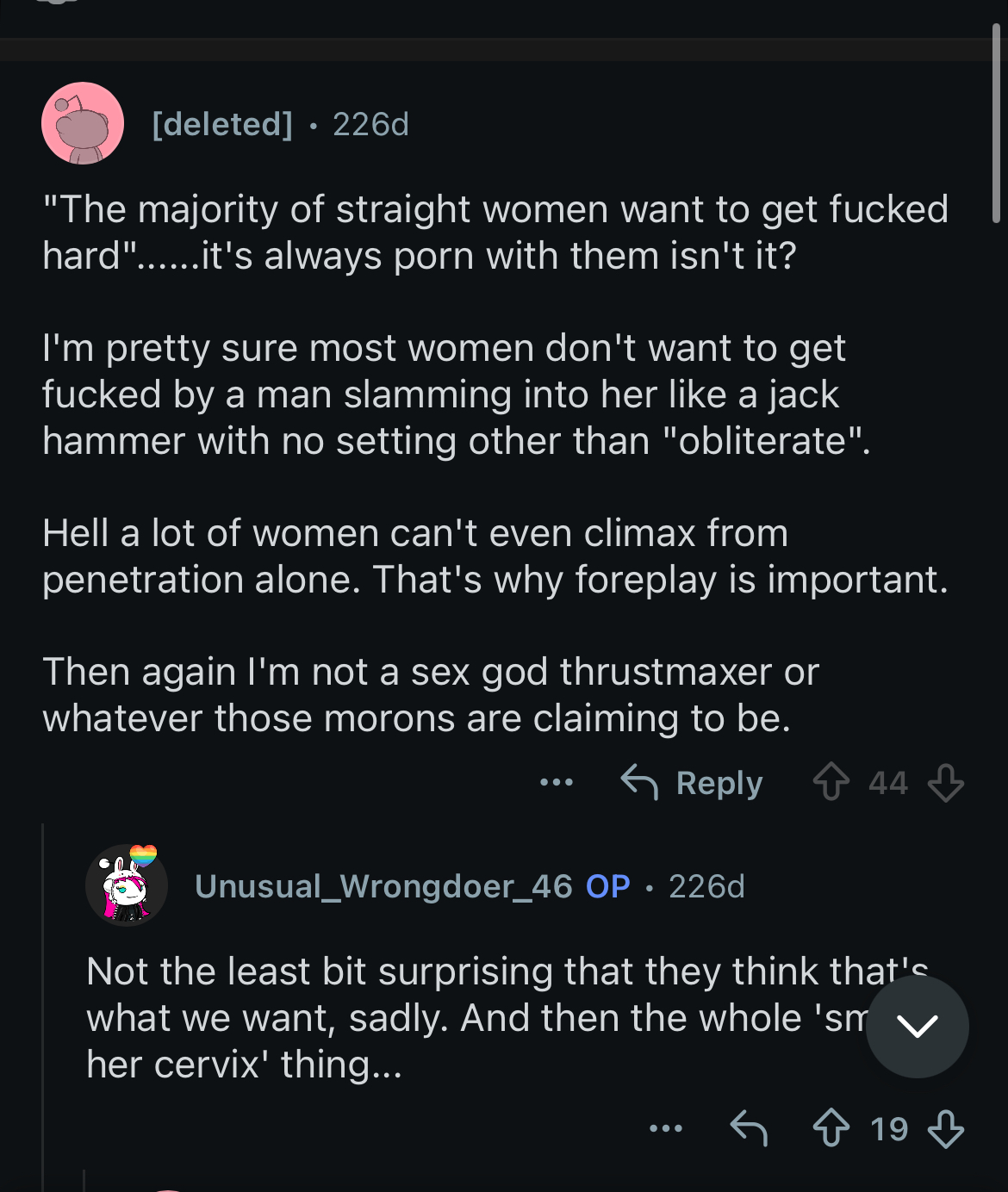Collapse thread using the reply's left line
The width and height of the screenshot is (1008, 1192).
(x=43, y=1008)
